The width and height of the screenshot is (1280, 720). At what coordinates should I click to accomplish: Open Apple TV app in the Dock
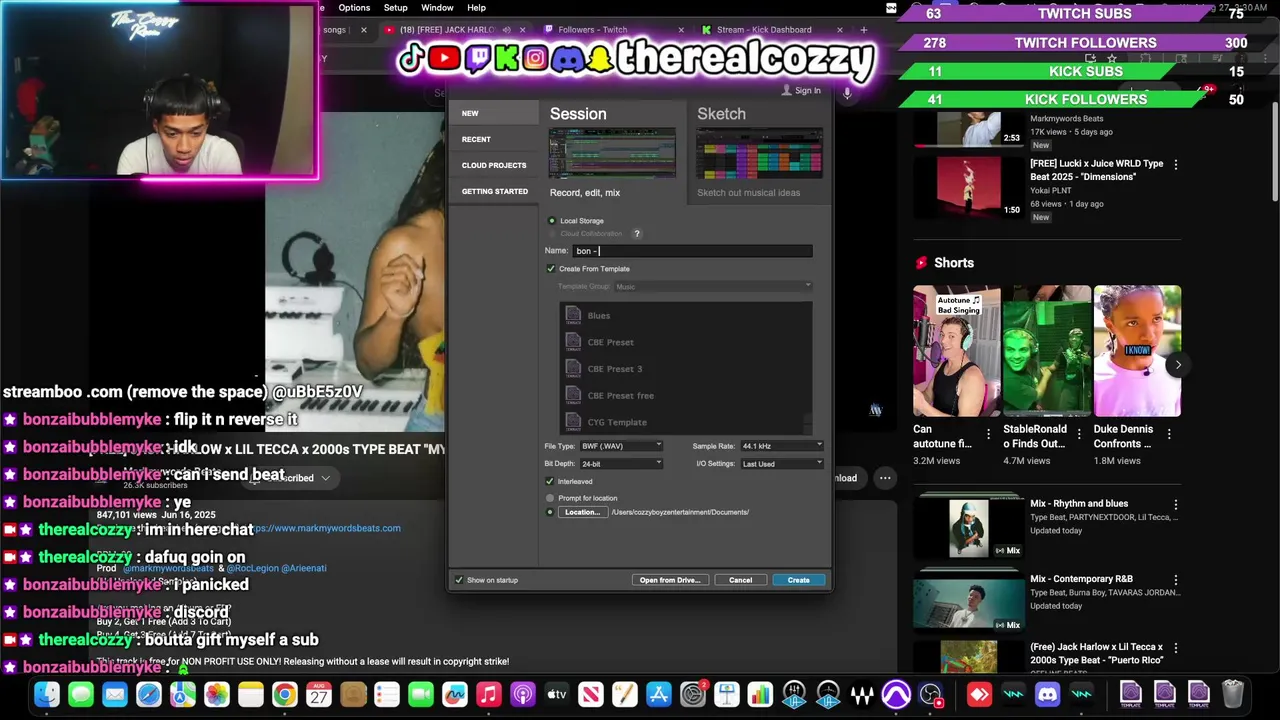click(557, 694)
